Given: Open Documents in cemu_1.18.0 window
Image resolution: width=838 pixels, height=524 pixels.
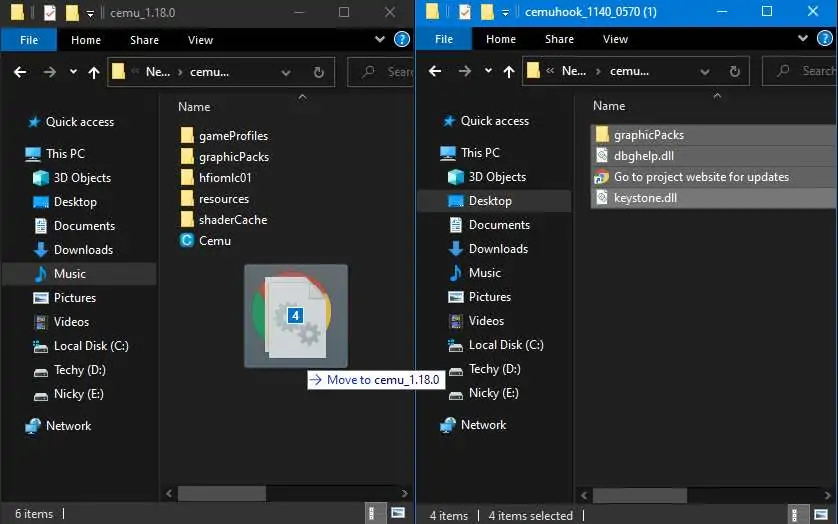Looking at the screenshot, I should coord(75,226).
